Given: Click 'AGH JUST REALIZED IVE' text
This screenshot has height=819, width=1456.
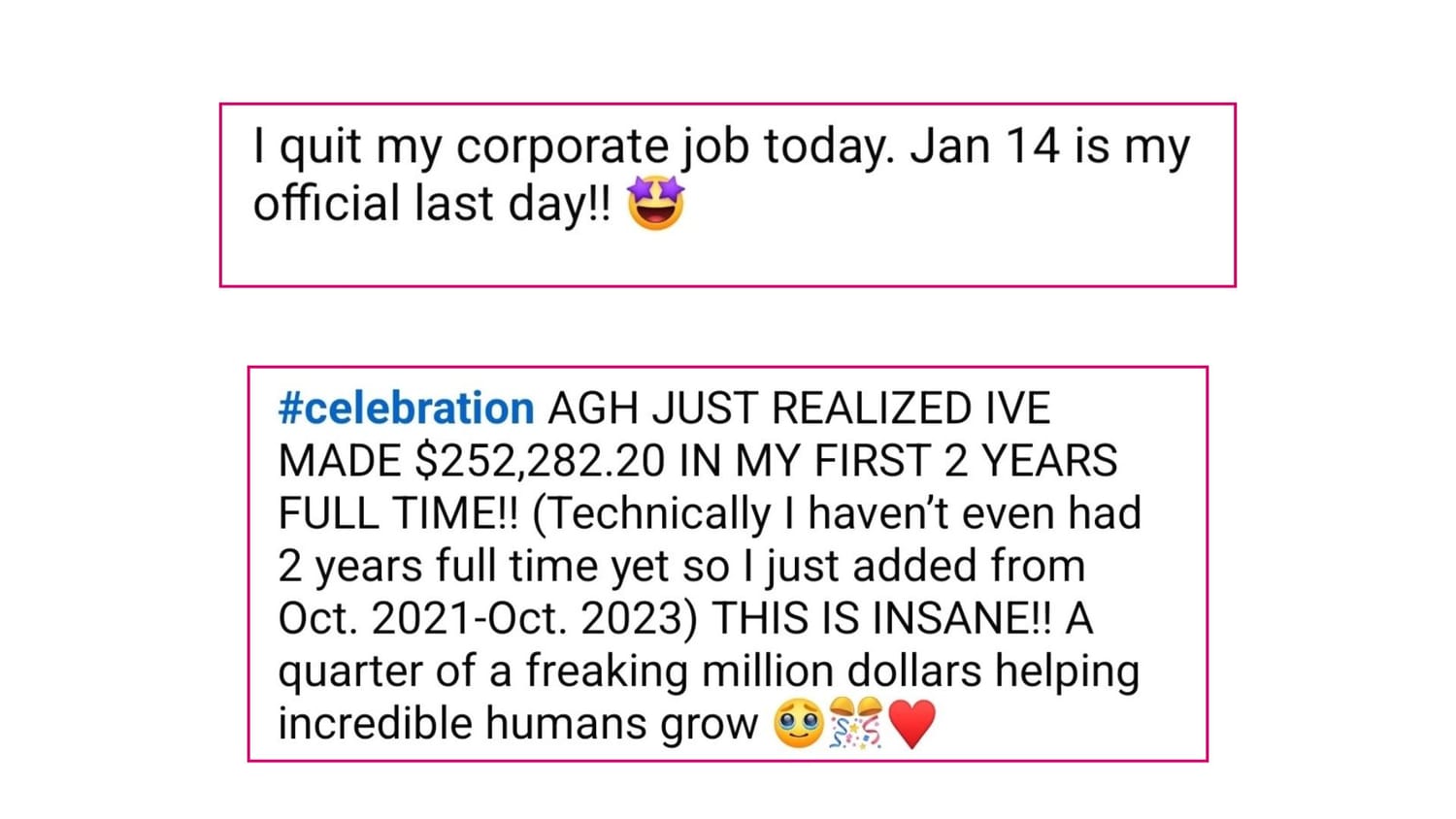Looking at the screenshot, I should pos(798,409).
